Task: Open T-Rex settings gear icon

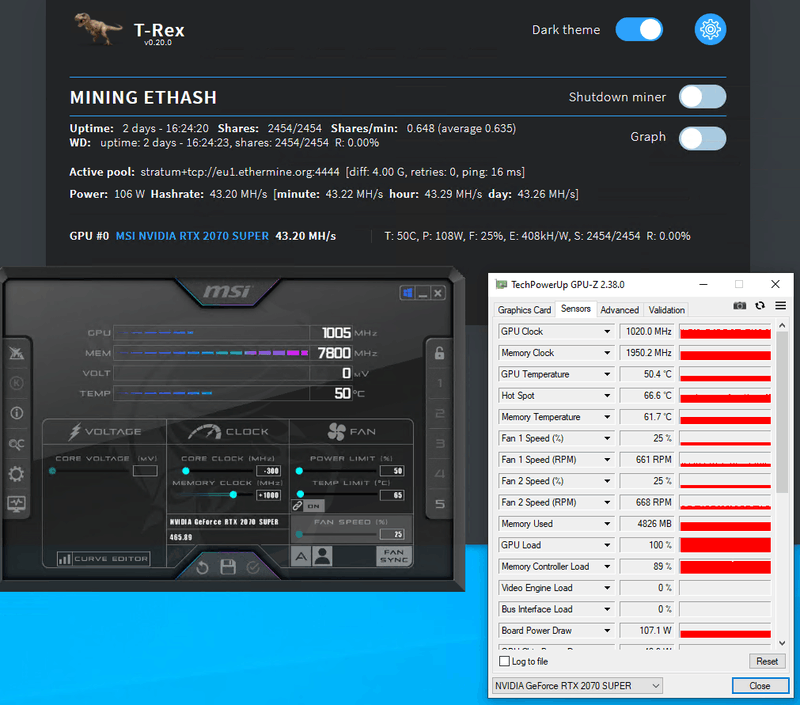Action: [710, 30]
